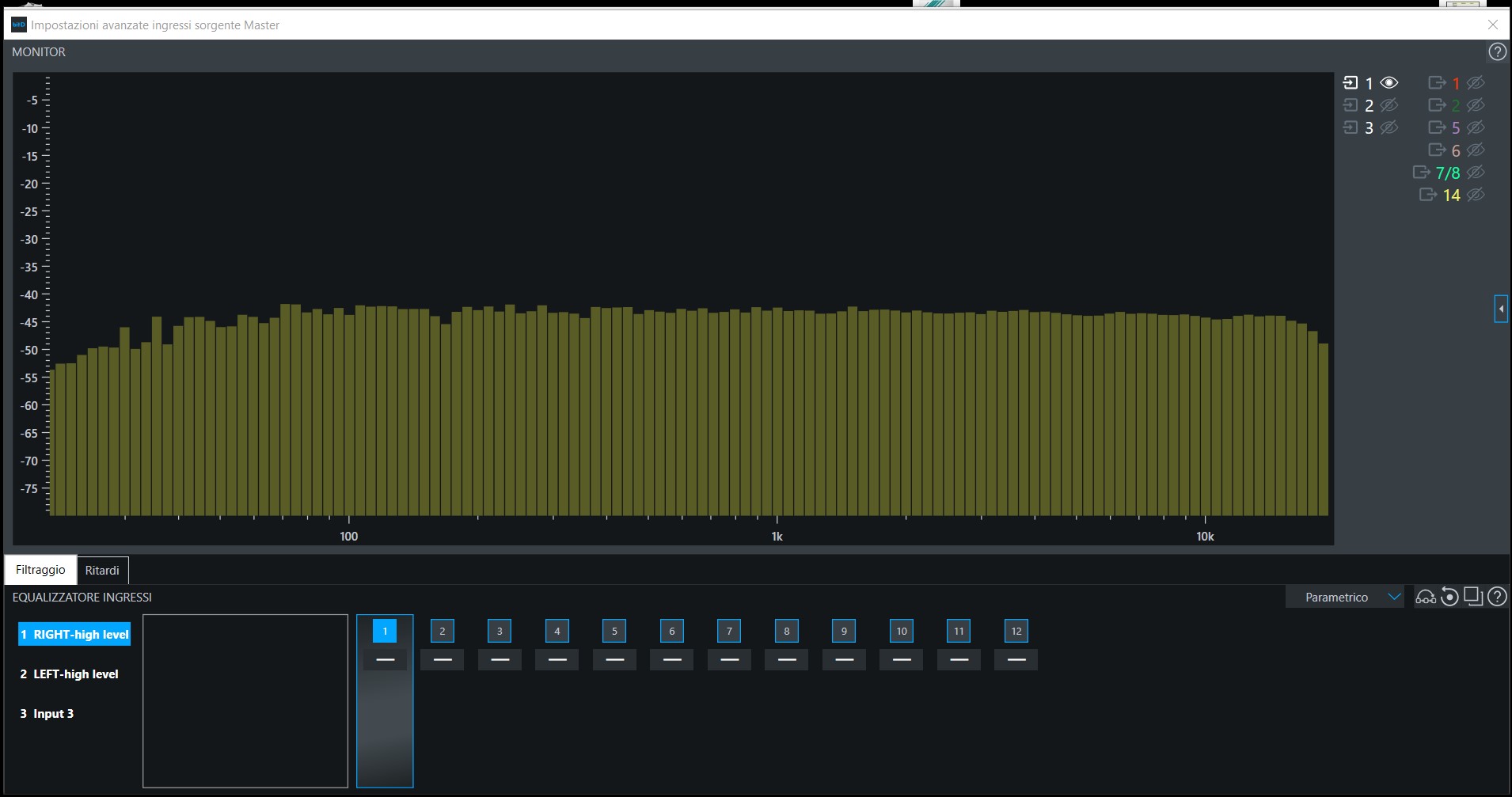Screen dimensions: 1512x797
Task: Click the dash value field under band 11
Action: 959,659
